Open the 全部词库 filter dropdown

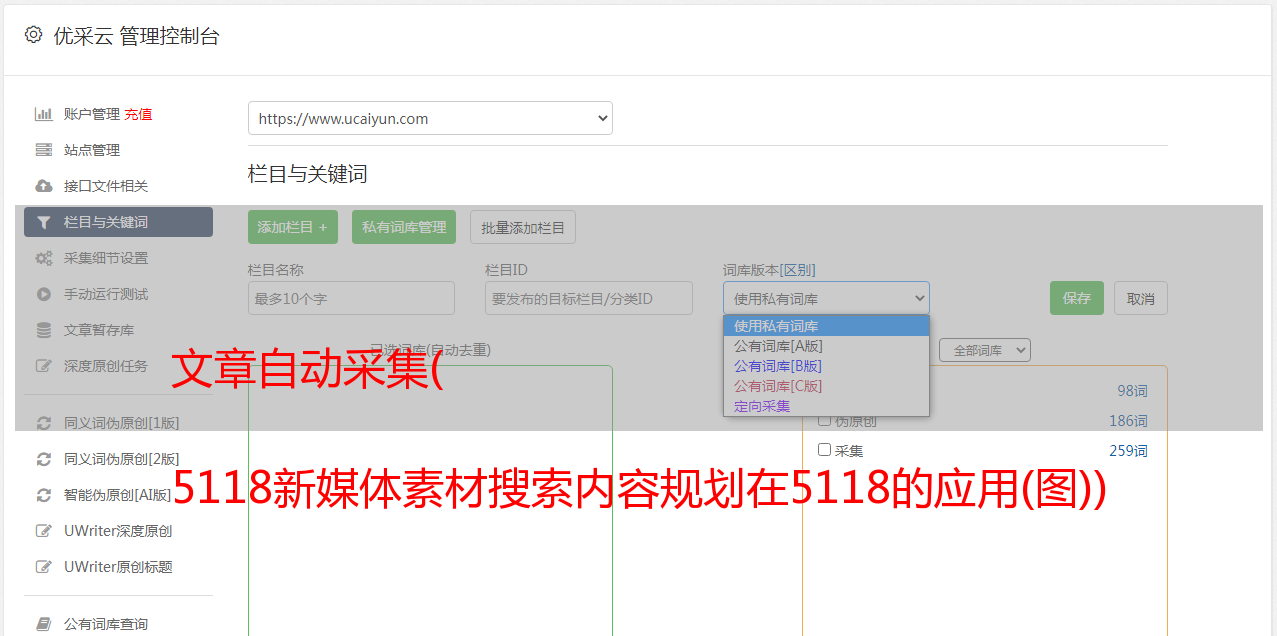(984, 350)
